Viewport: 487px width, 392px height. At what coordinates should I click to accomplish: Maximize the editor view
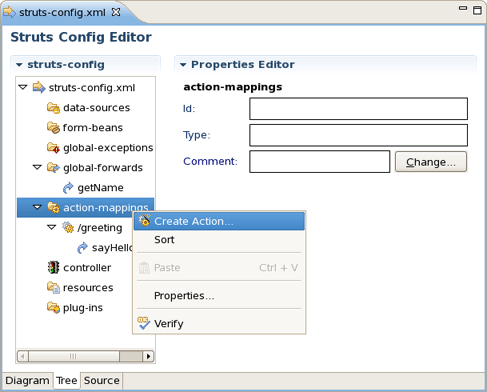(477, 10)
